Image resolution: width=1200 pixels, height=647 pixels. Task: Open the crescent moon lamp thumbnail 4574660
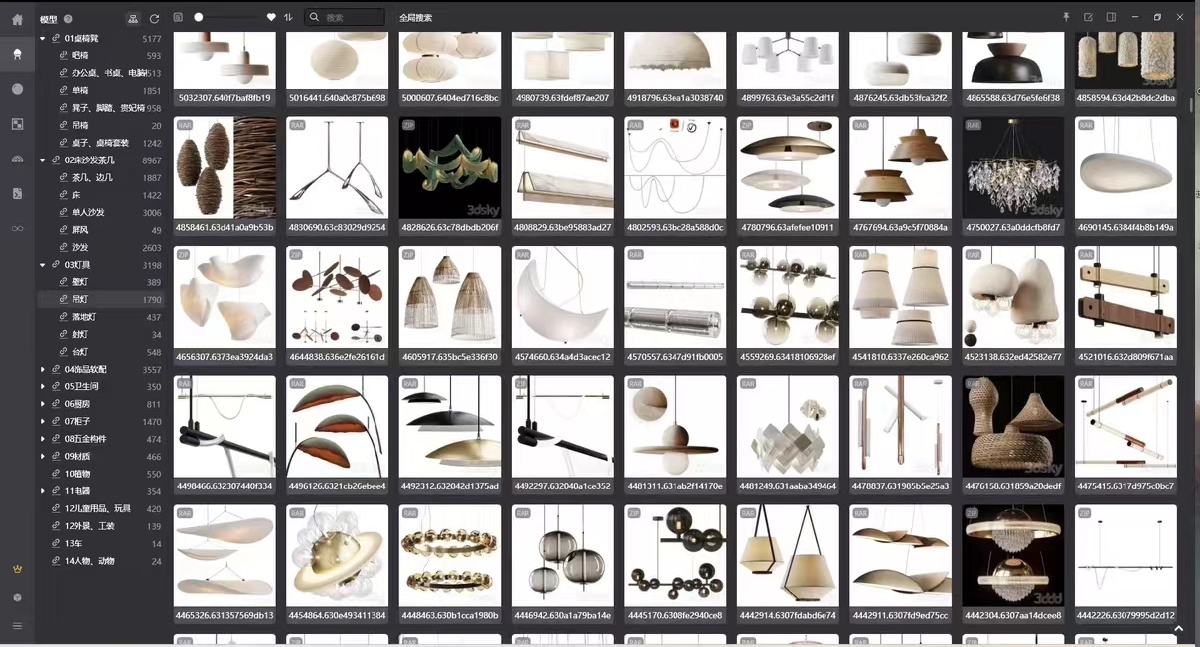pyautogui.click(x=563, y=297)
